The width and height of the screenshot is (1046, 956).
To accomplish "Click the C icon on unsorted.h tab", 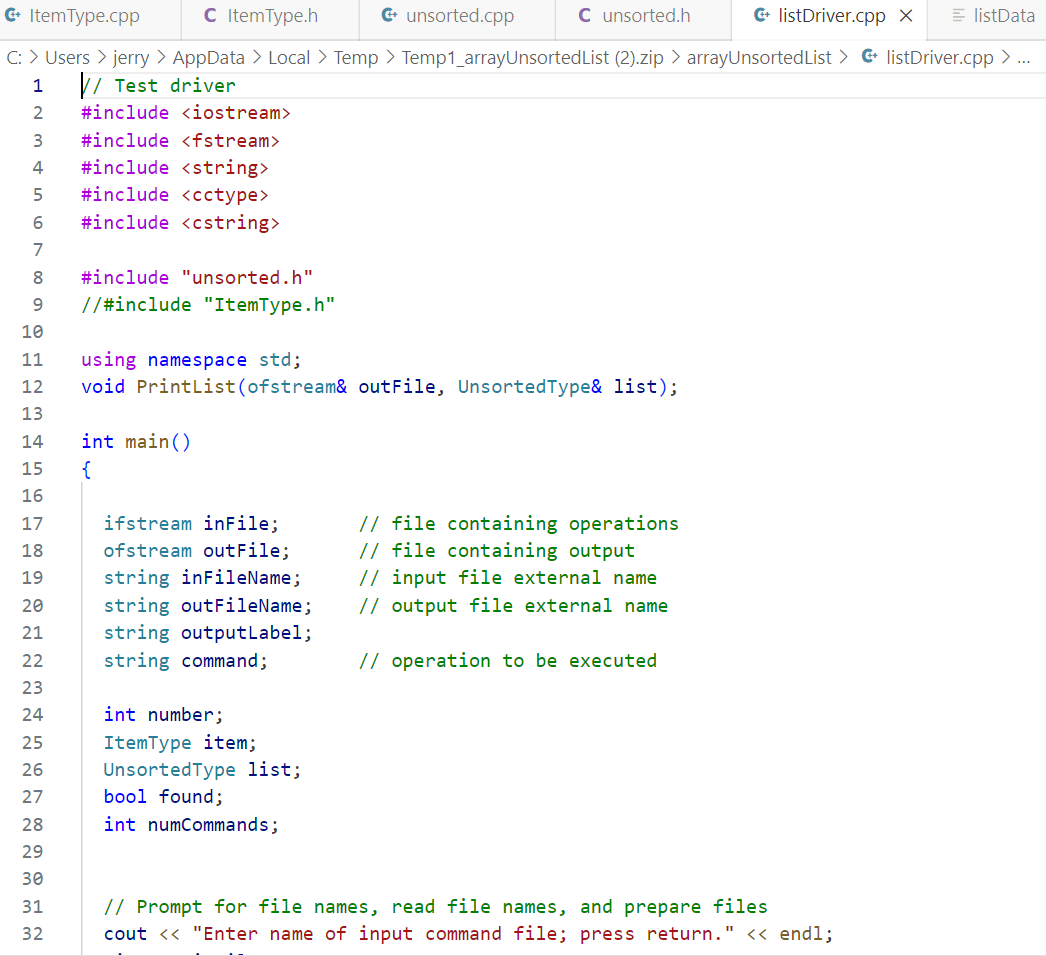I will (585, 15).
